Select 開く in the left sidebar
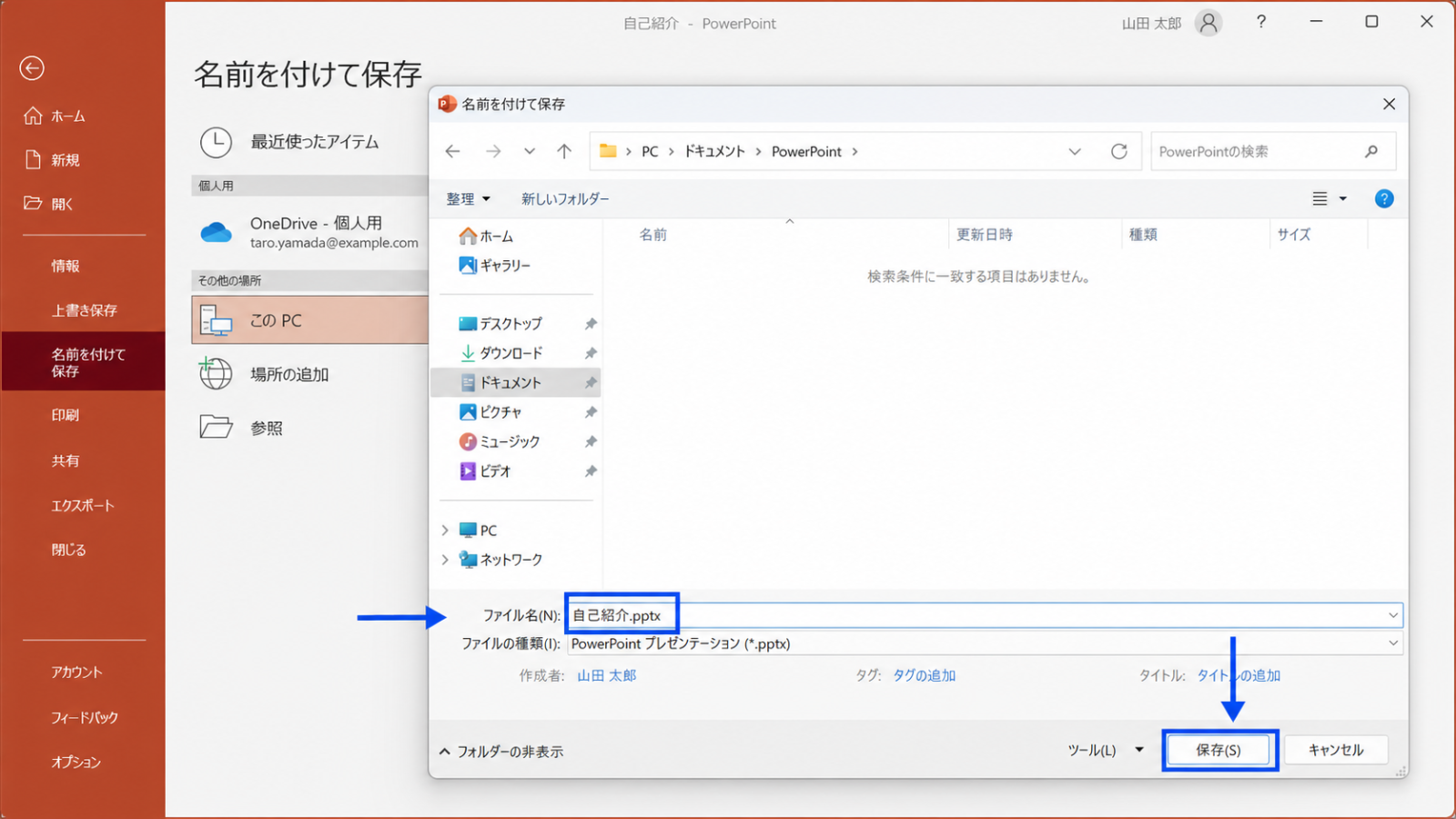The image size is (1456, 819). pos(49,204)
